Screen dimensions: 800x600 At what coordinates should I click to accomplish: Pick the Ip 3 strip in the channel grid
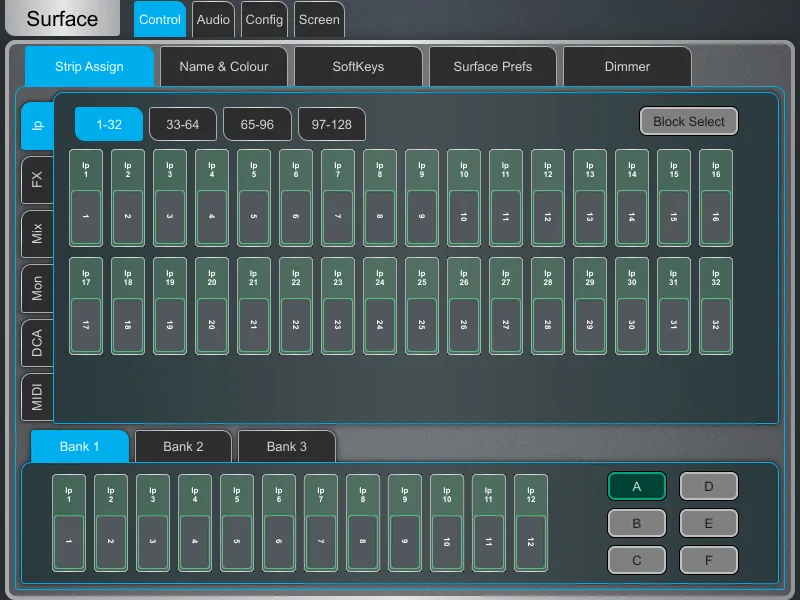click(170, 198)
